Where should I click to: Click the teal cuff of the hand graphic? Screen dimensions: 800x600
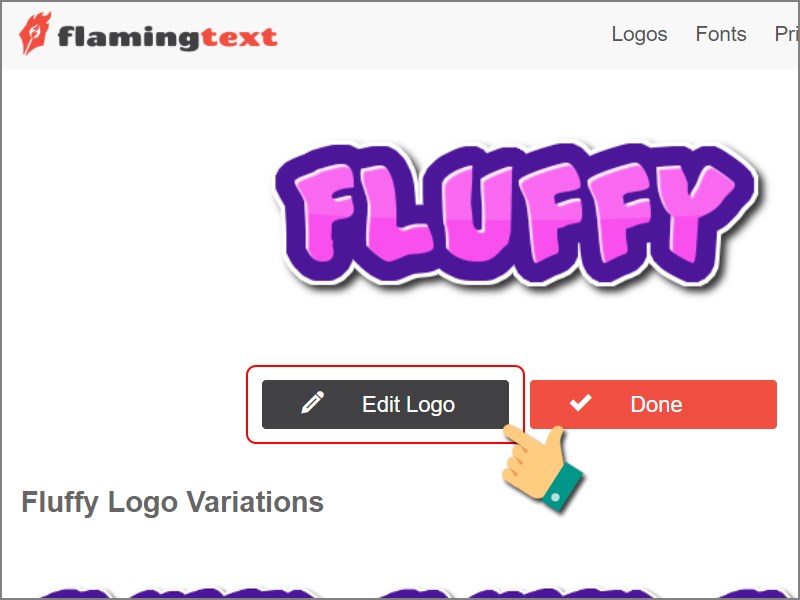pos(562,487)
